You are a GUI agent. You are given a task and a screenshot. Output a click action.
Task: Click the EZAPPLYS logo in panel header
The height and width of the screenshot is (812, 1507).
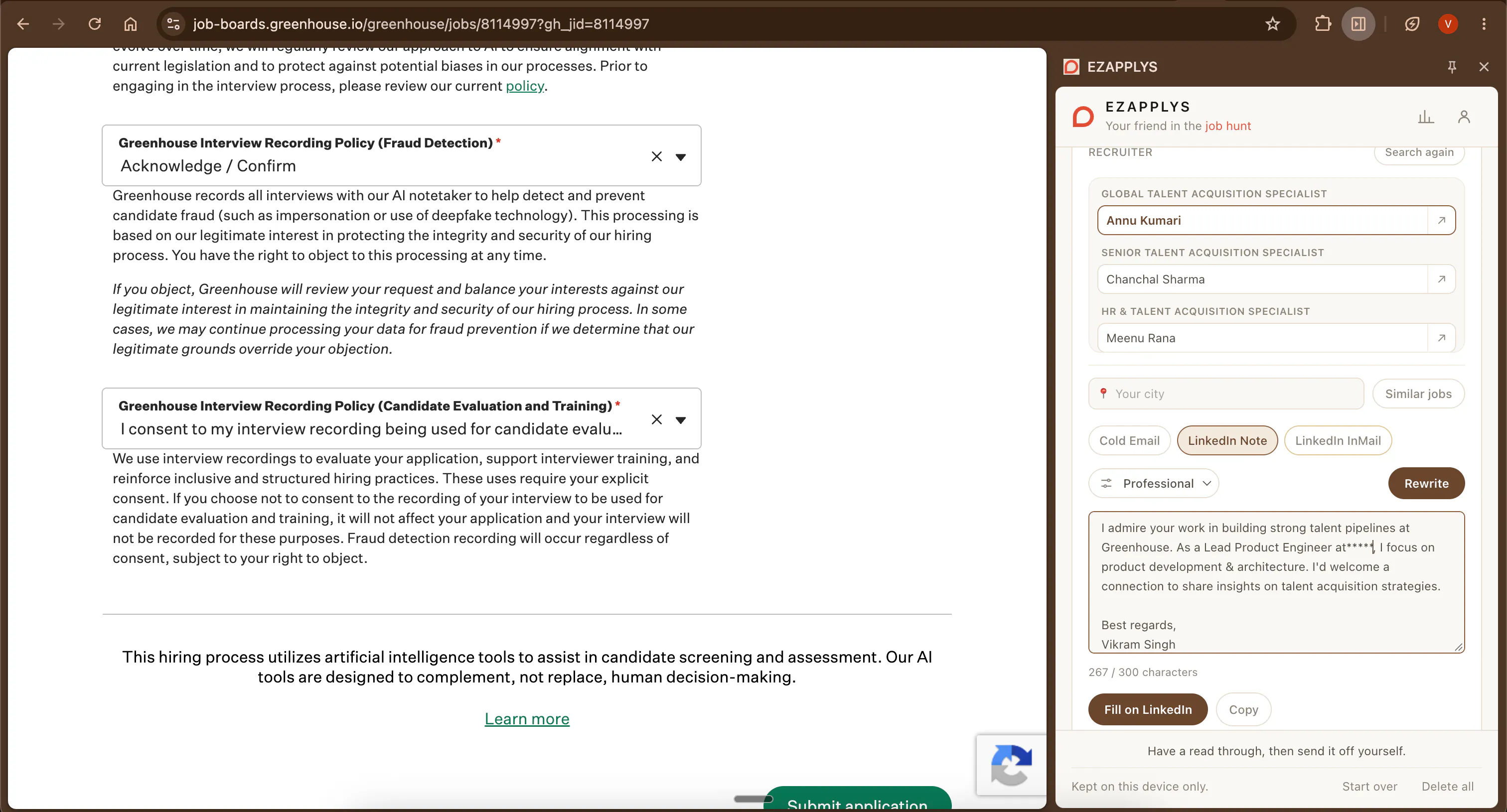point(1083,117)
